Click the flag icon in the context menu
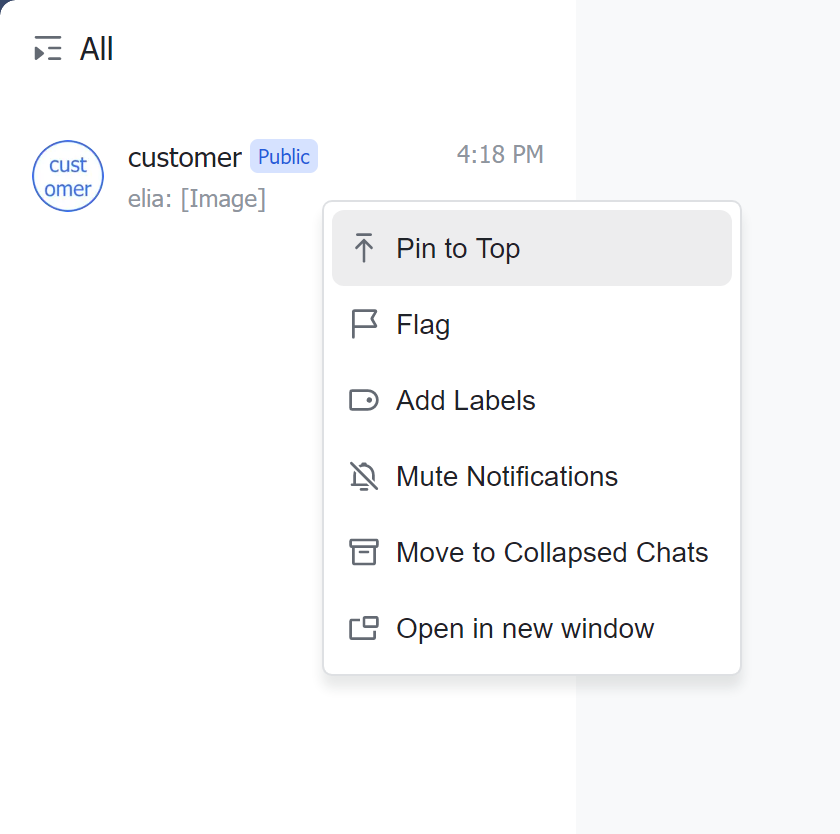 (x=364, y=324)
